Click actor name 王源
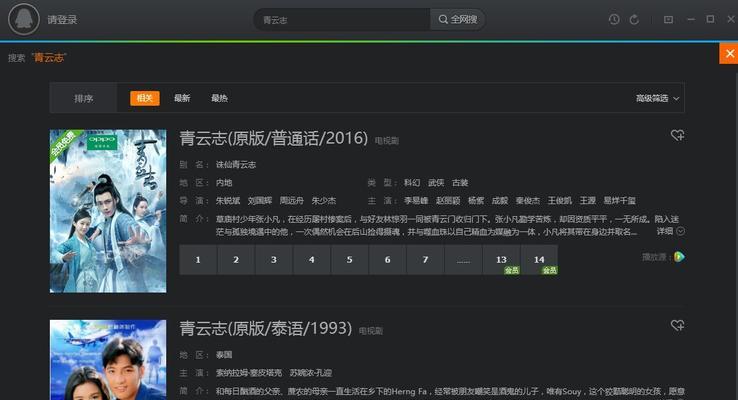The width and height of the screenshot is (738, 400). pyautogui.click(x=588, y=200)
